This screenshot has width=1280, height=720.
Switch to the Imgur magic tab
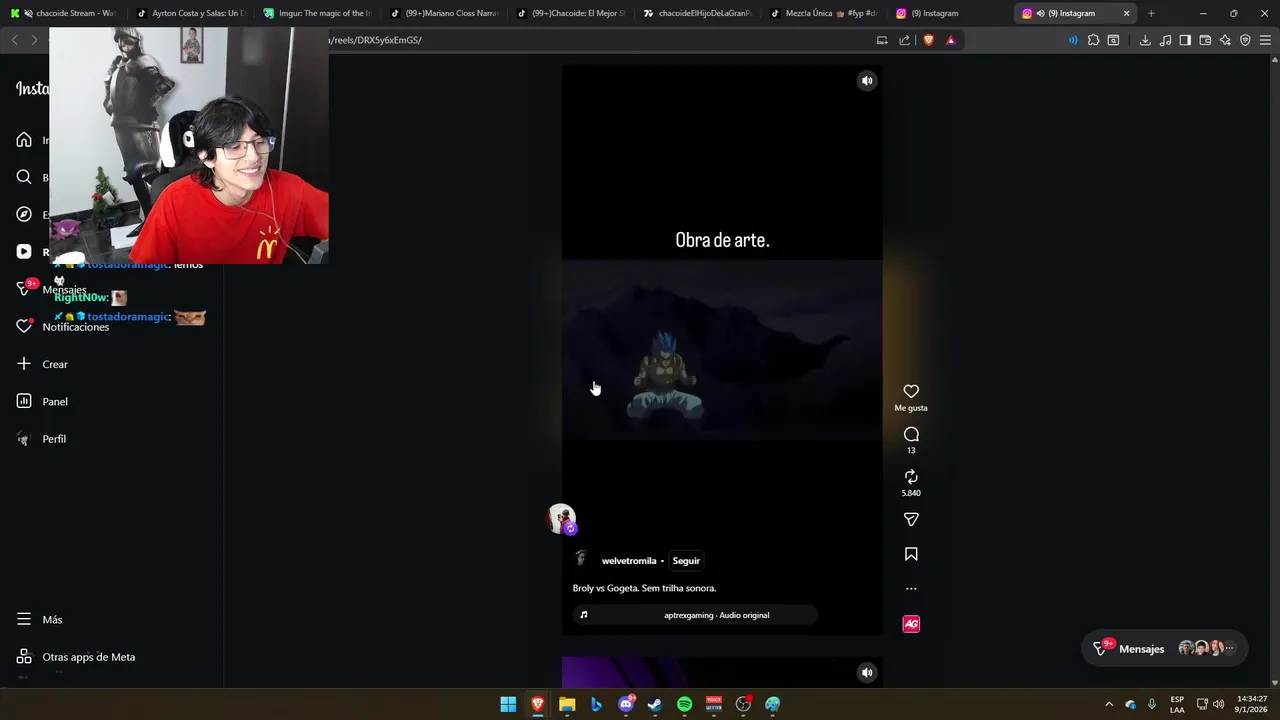tap(317, 13)
